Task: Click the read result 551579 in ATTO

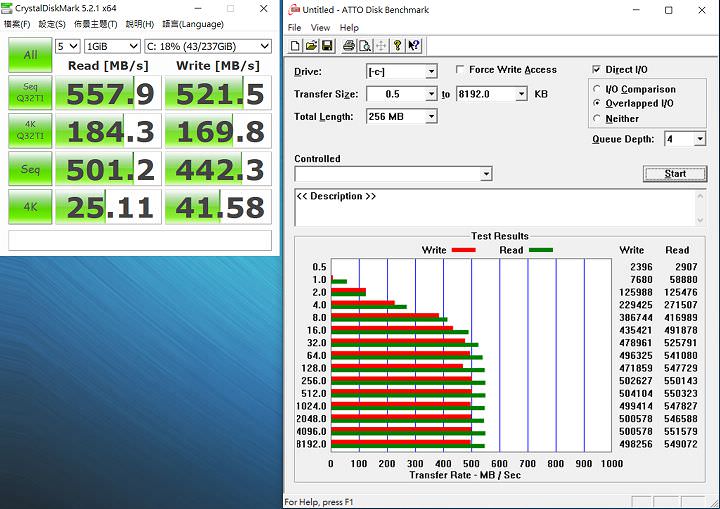Action: tap(681, 431)
